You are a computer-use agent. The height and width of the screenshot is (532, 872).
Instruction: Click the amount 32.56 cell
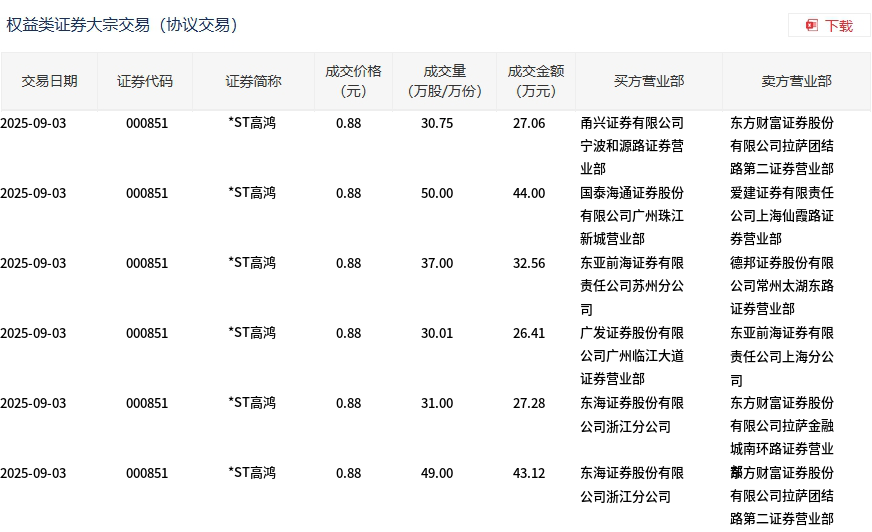click(x=529, y=263)
